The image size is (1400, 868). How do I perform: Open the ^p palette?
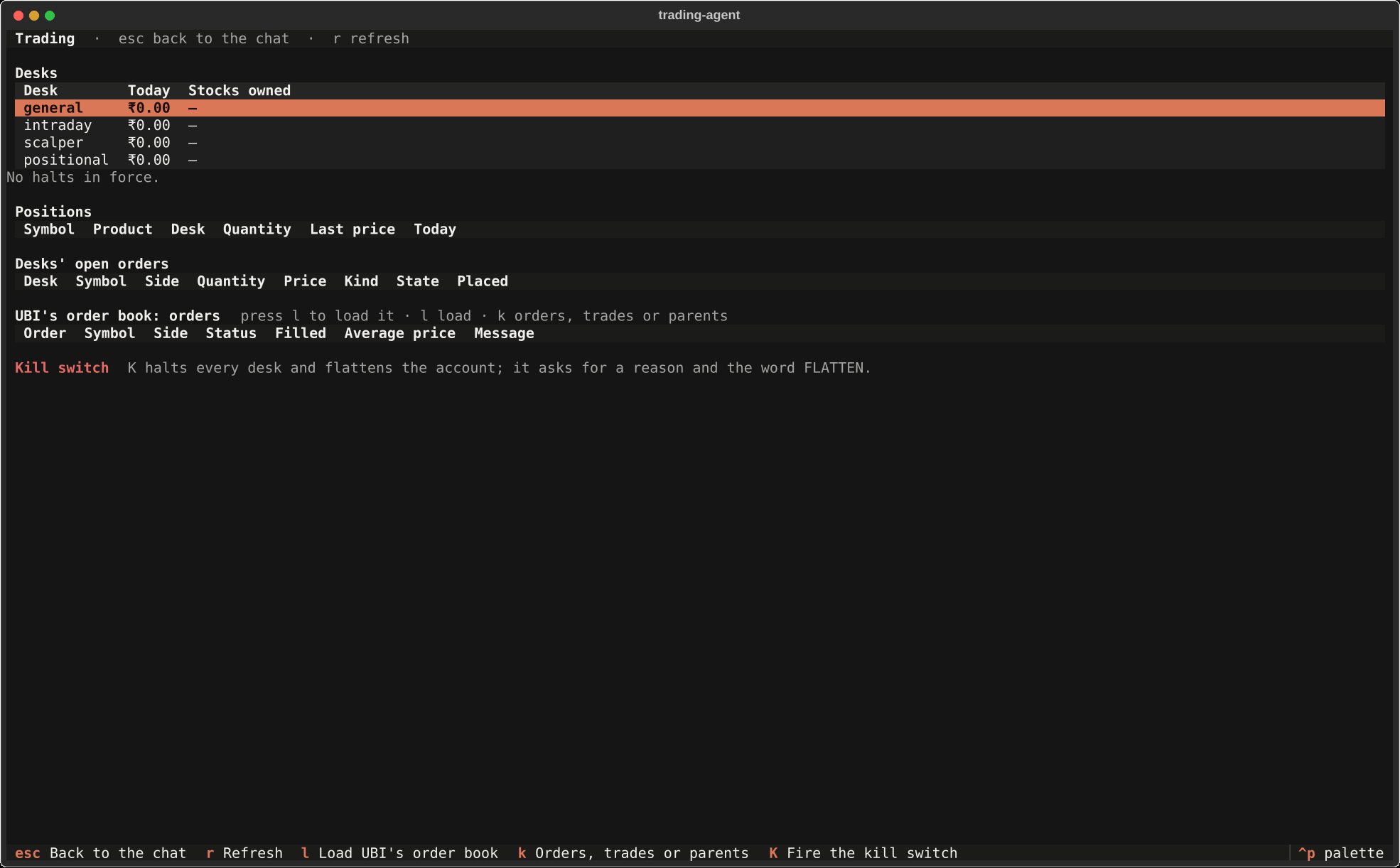1341,853
